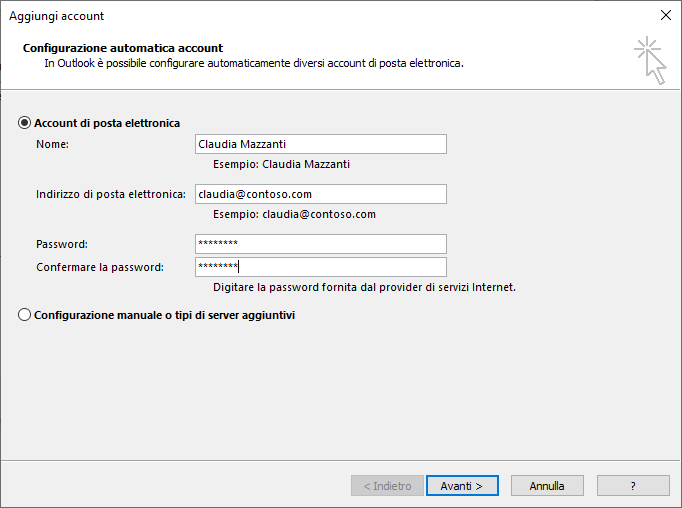Select Account di posta elettronica radio button
This screenshot has width=682, height=508.
point(24,123)
